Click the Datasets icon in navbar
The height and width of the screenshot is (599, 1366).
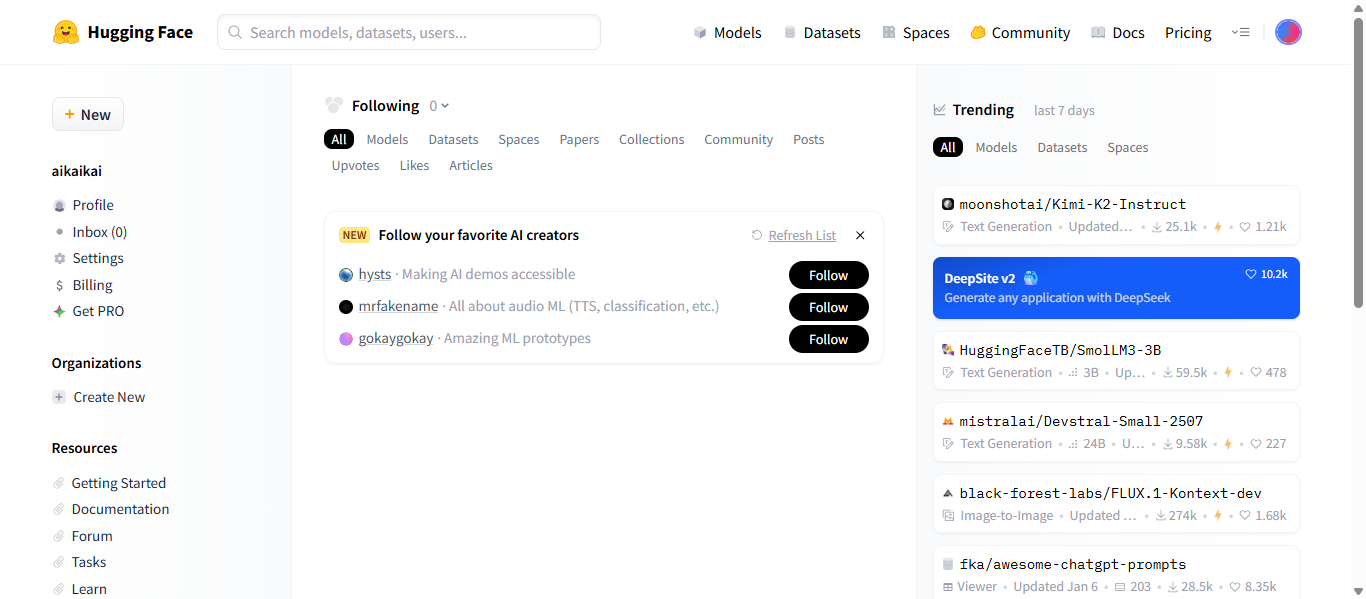[x=790, y=32]
